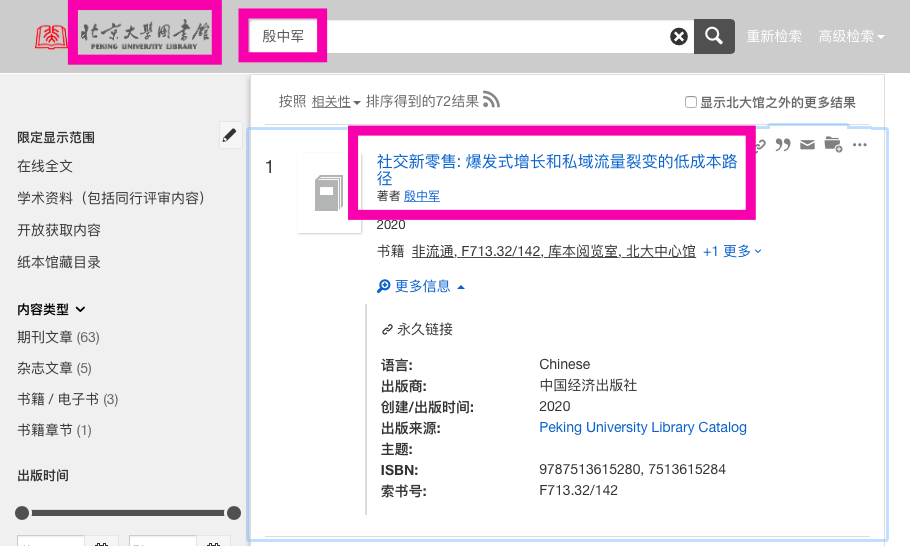This screenshot has width=910, height=546.
Task: Clear the search box with X icon
Action: pos(679,37)
